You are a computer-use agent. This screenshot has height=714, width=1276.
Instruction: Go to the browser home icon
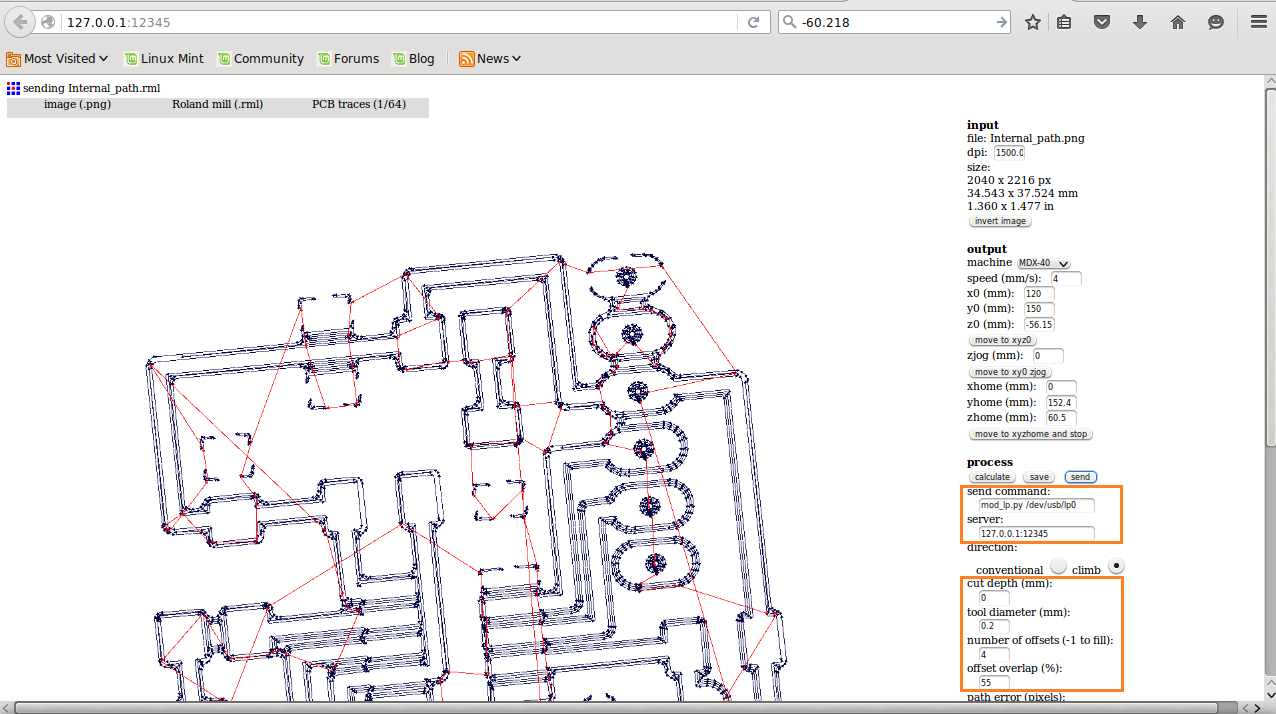[1178, 22]
